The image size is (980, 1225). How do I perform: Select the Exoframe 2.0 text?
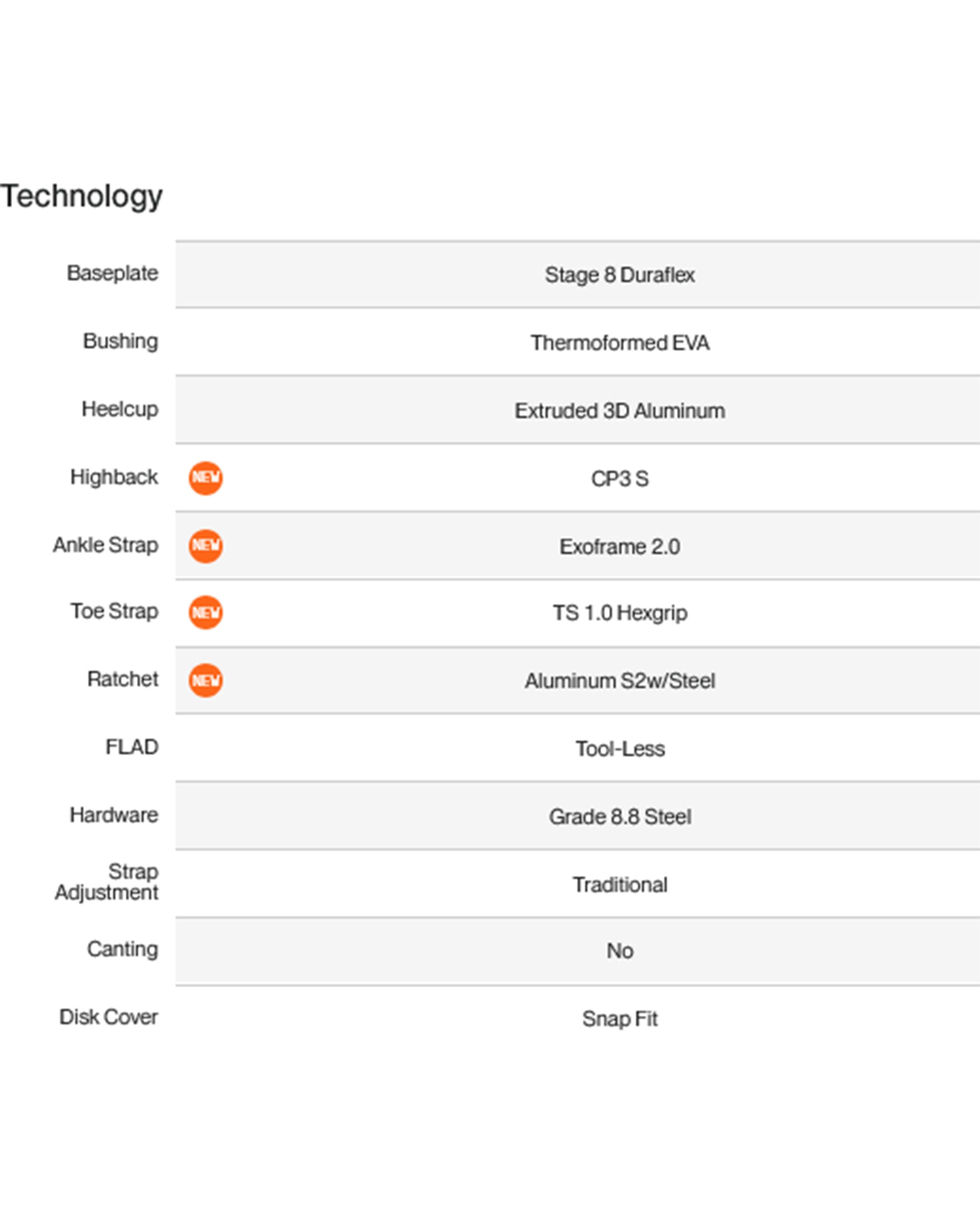click(x=620, y=547)
